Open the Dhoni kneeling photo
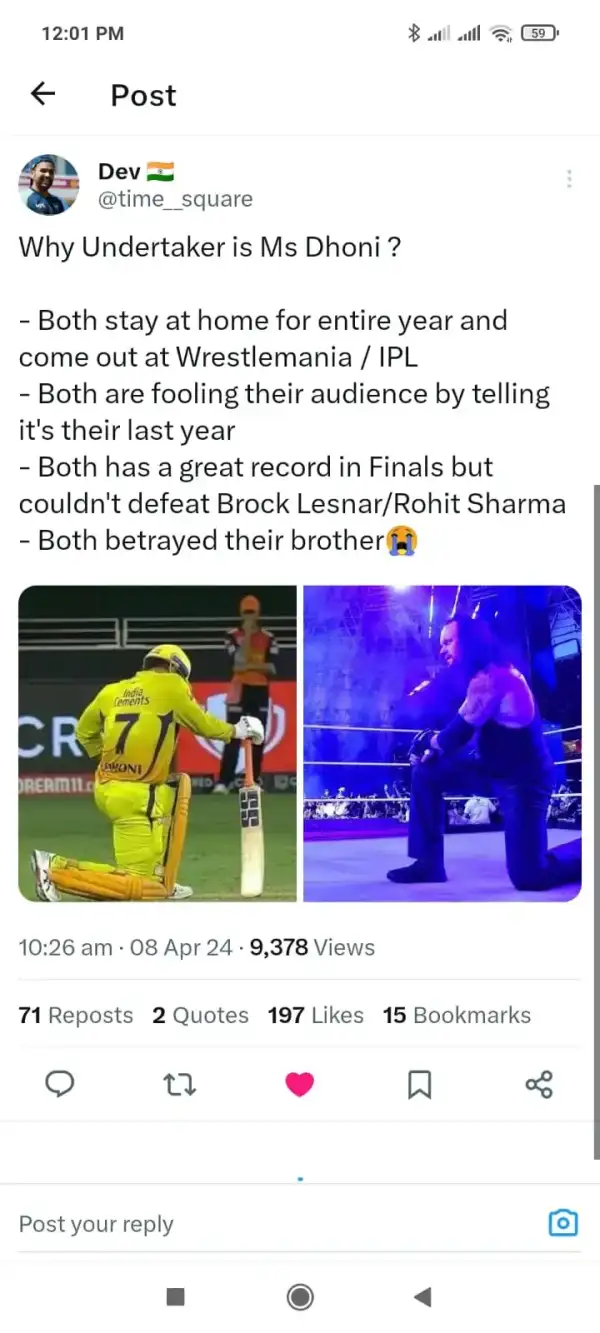Viewport: 600px width, 1333px height. pyautogui.click(x=157, y=743)
